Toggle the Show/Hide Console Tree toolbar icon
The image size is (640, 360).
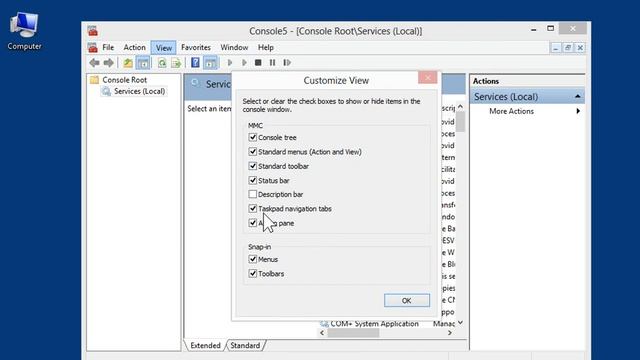(x=143, y=62)
